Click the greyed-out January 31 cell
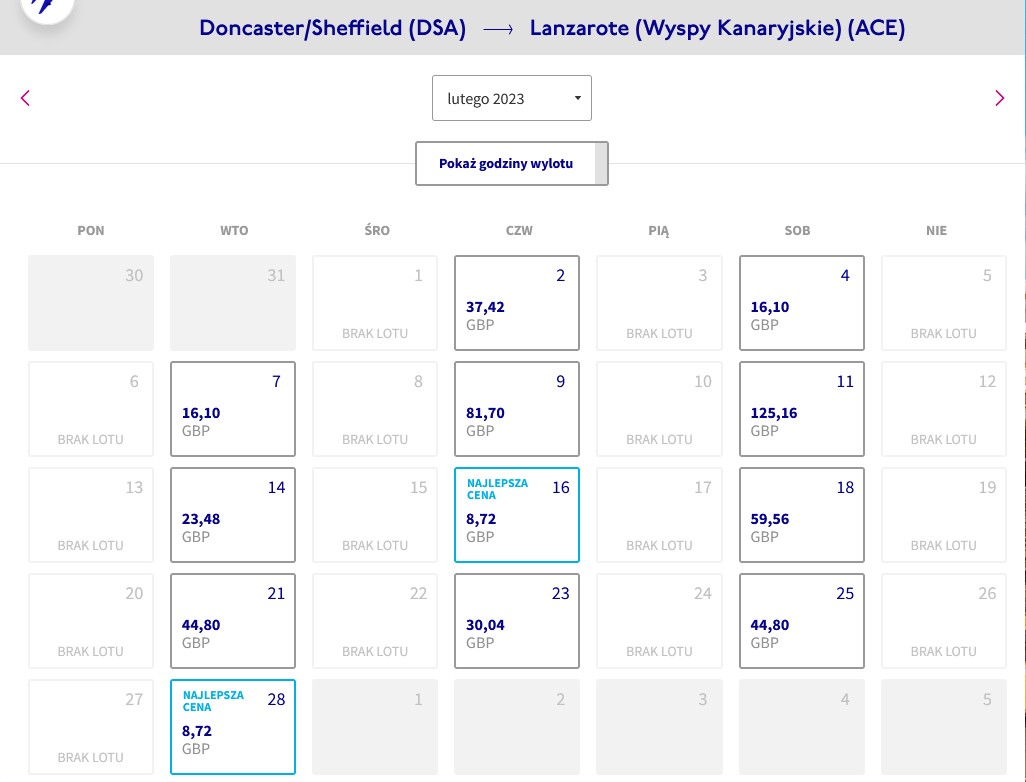Screen dimensions: 1026x782 point(233,303)
